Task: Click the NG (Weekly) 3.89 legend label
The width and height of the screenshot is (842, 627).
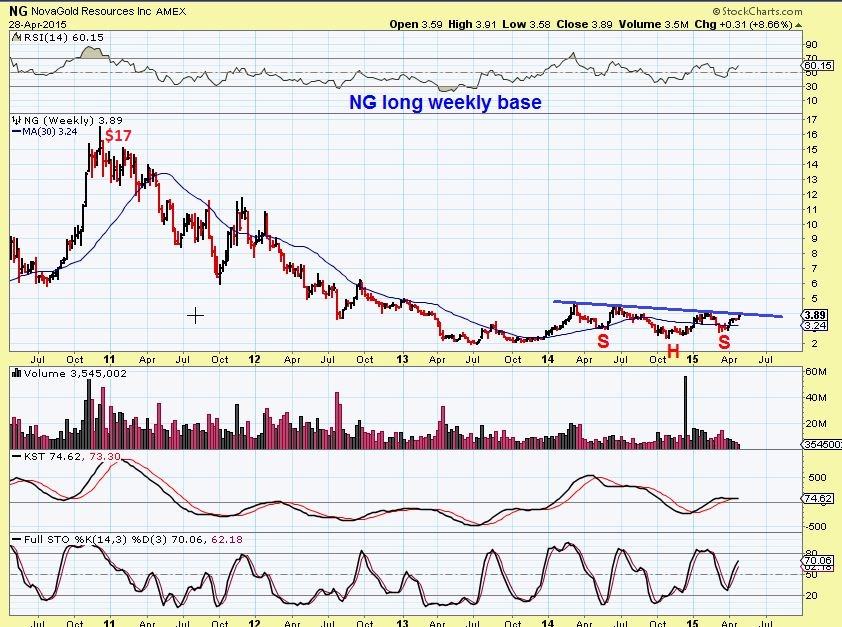Action: tap(72, 120)
